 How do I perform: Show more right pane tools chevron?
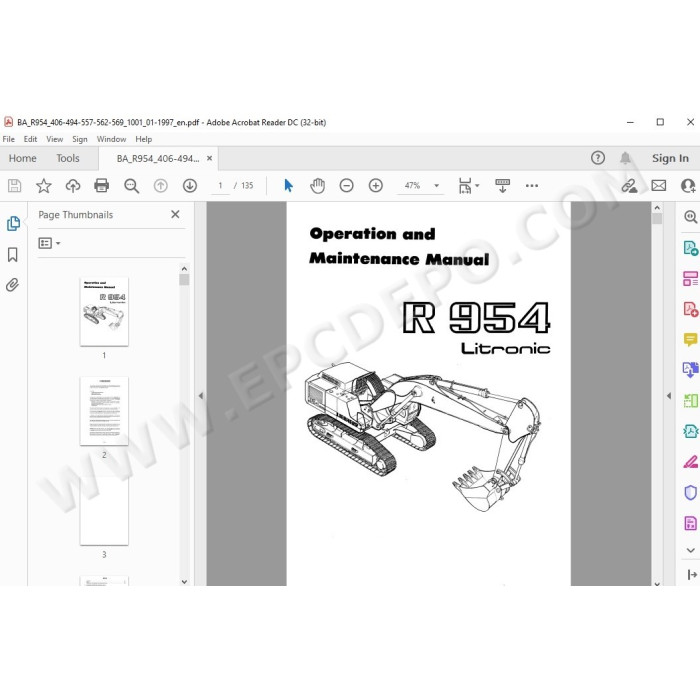pos(691,550)
